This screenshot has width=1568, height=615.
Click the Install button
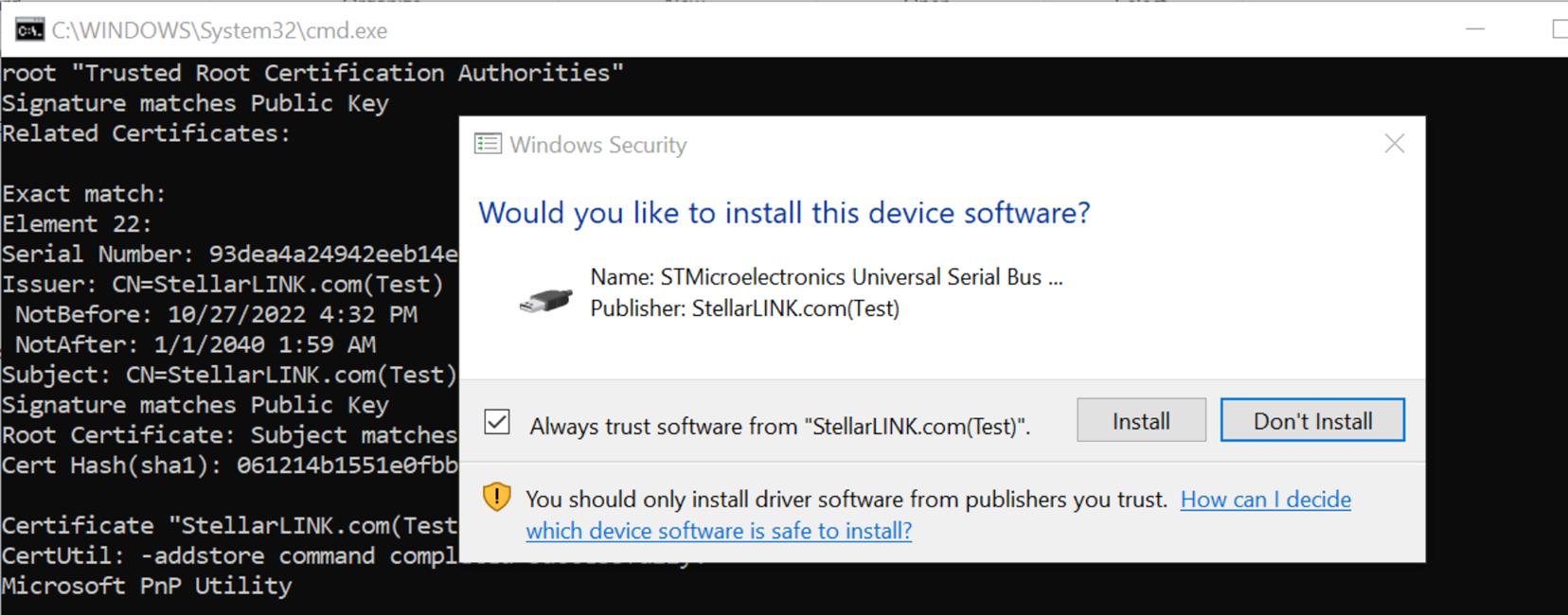1141,420
